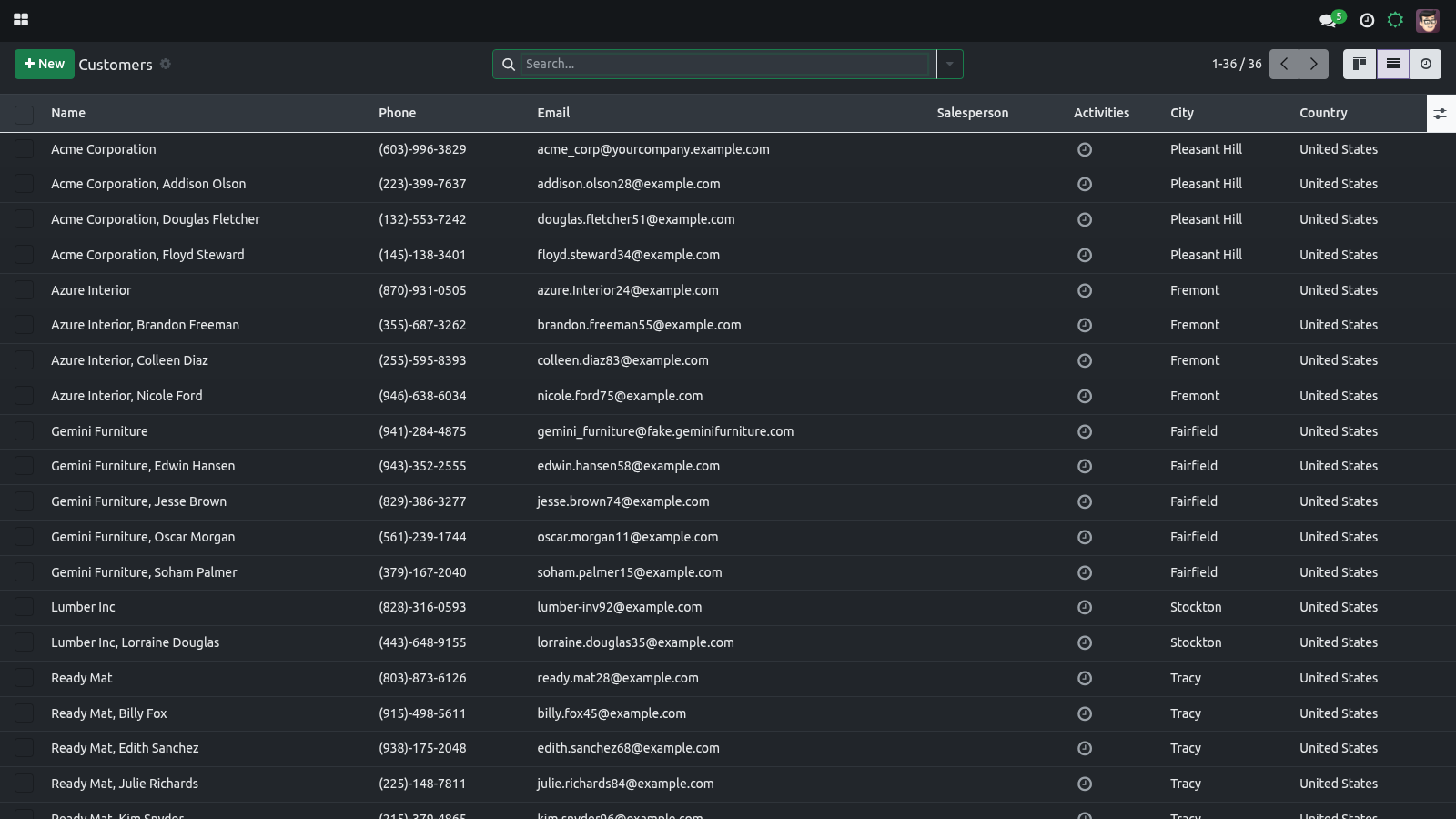Select checkbox for Ready Mat, Julie Richards
The width and height of the screenshot is (1456, 819).
(25, 784)
